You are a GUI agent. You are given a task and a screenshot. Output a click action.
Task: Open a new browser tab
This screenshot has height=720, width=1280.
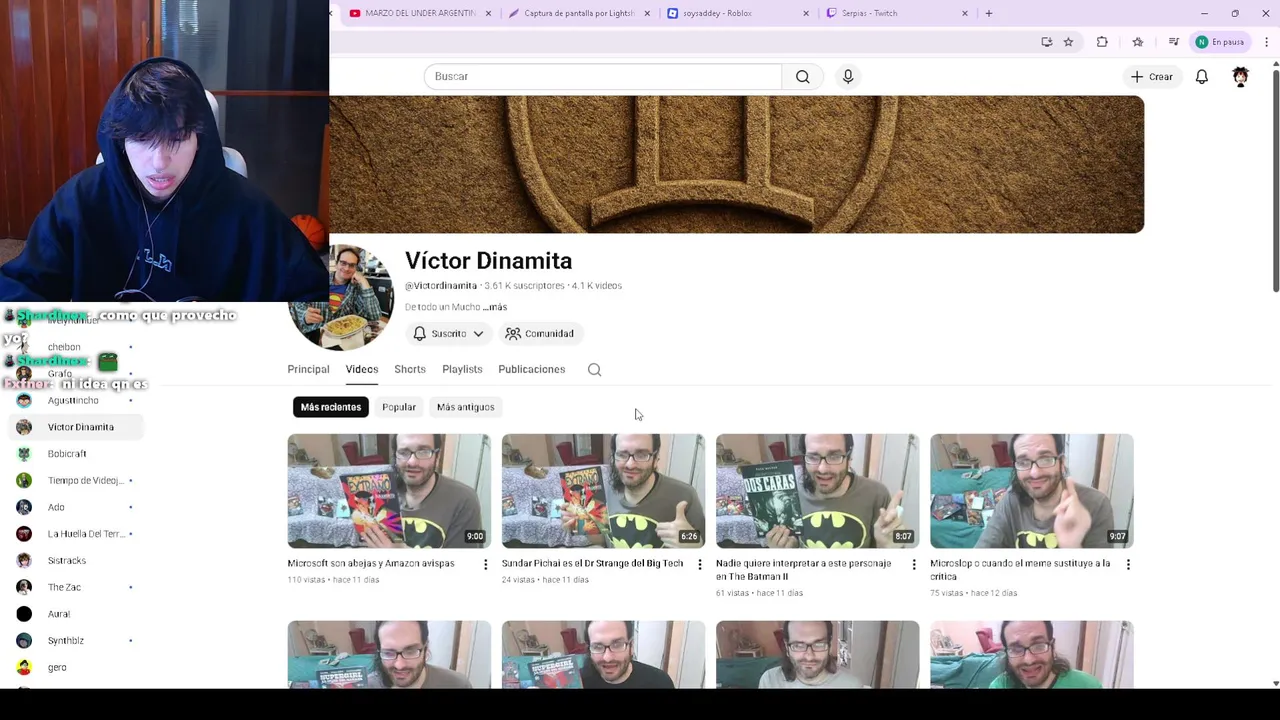pyautogui.click(x=989, y=13)
